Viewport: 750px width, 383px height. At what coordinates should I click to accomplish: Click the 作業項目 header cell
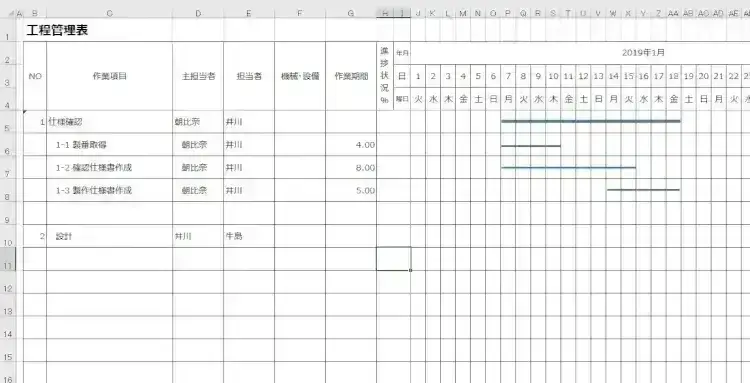(110, 76)
